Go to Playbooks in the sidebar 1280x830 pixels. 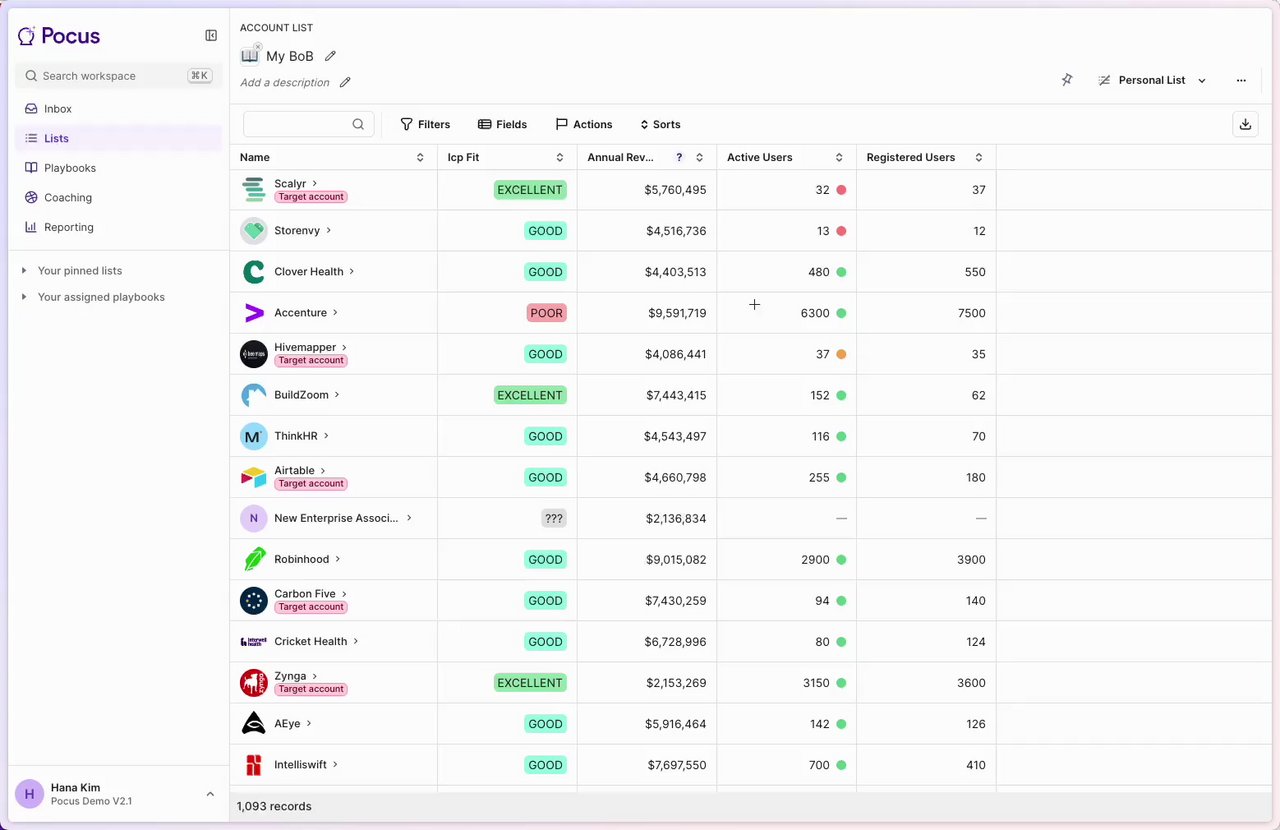[69, 168]
